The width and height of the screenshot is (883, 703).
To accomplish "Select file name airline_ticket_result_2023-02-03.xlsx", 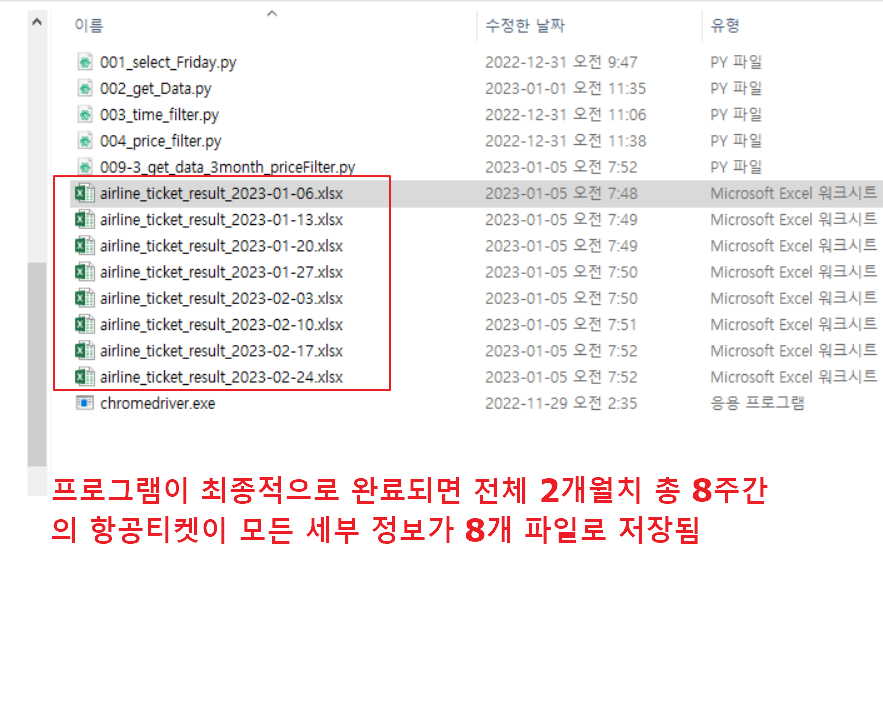I will (221, 298).
